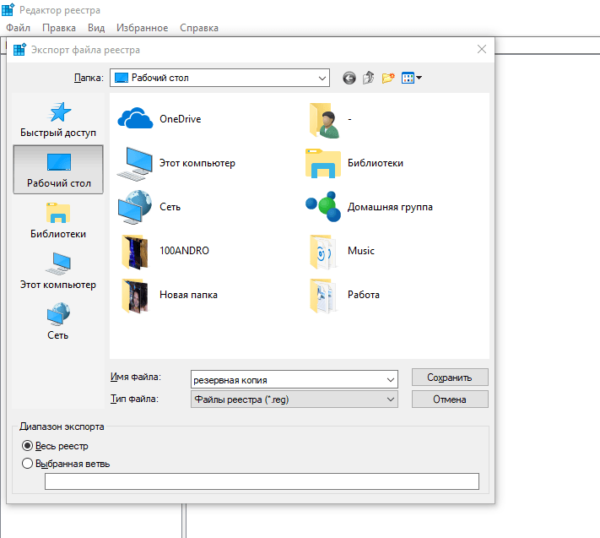The width and height of the screenshot is (600, 538).
Task: Open Библиотеки in the places sidebar
Action: [58, 221]
